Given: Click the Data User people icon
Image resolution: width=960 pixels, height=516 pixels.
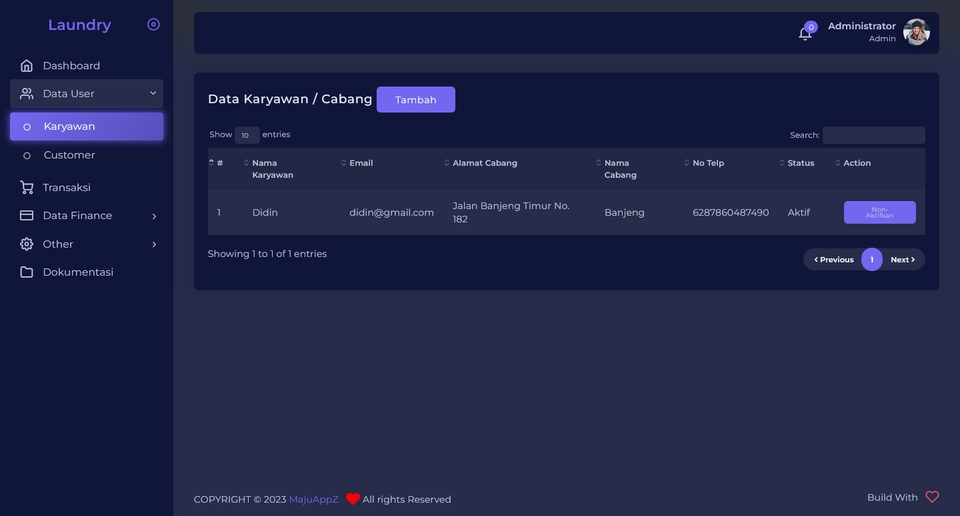Looking at the screenshot, I should (x=26, y=94).
